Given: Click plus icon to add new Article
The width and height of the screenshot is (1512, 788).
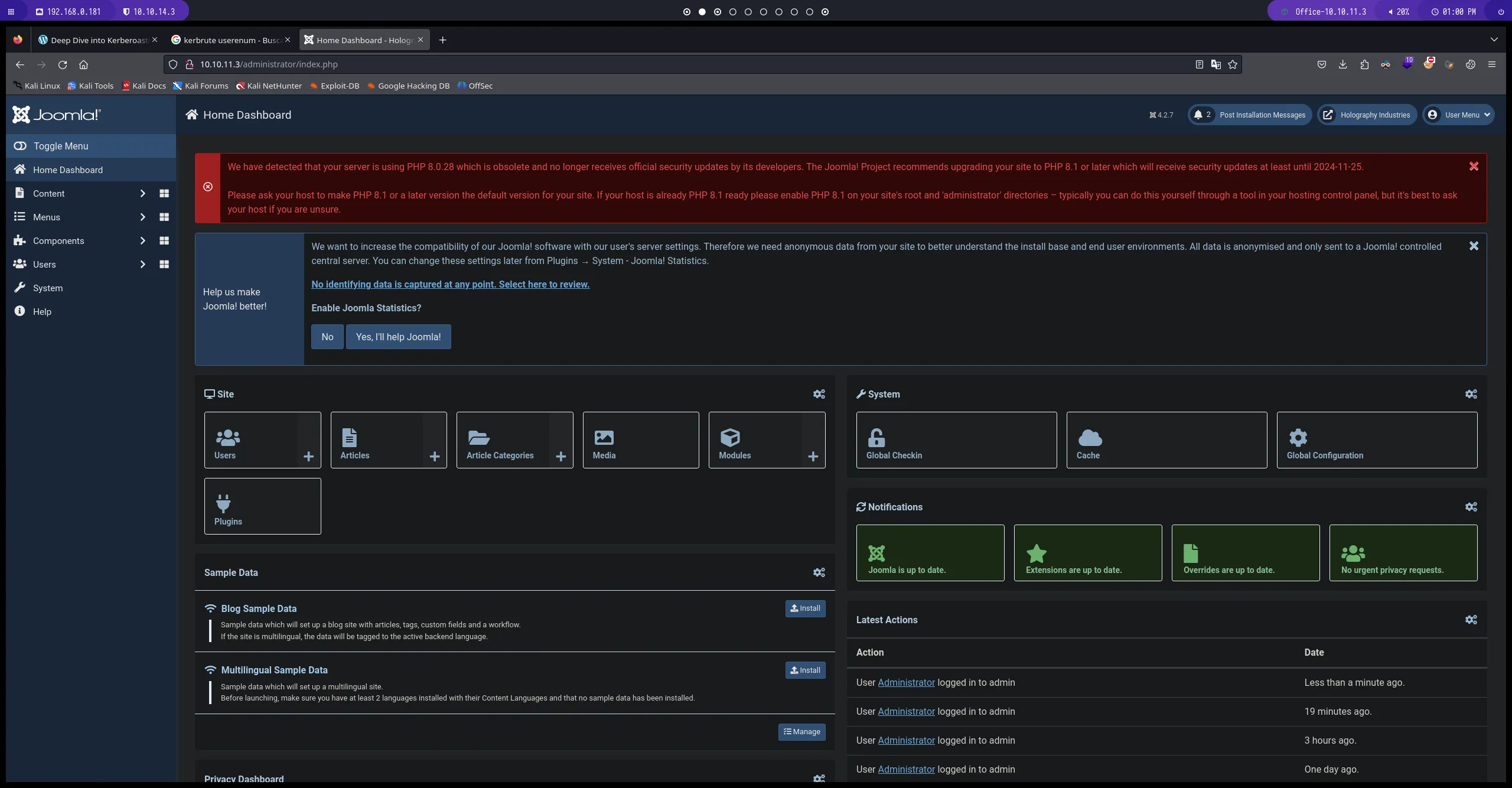Looking at the screenshot, I should pos(435,457).
